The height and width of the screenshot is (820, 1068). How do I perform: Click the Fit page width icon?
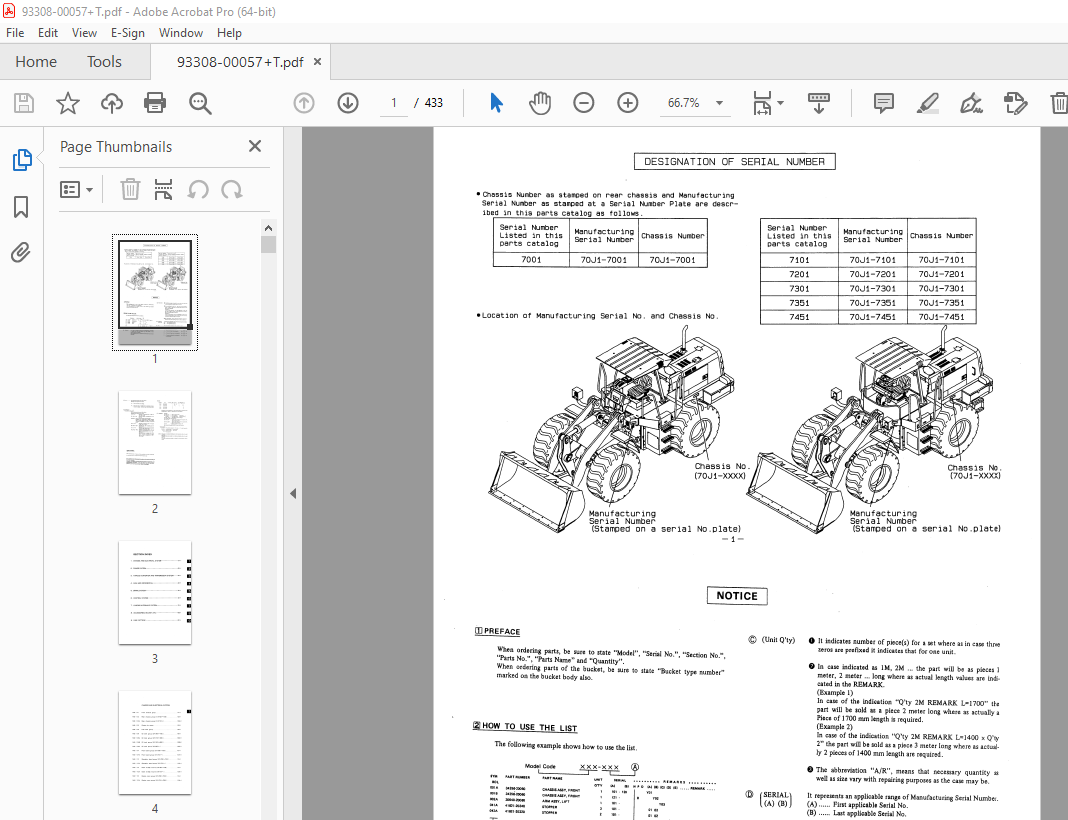coord(761,103)
